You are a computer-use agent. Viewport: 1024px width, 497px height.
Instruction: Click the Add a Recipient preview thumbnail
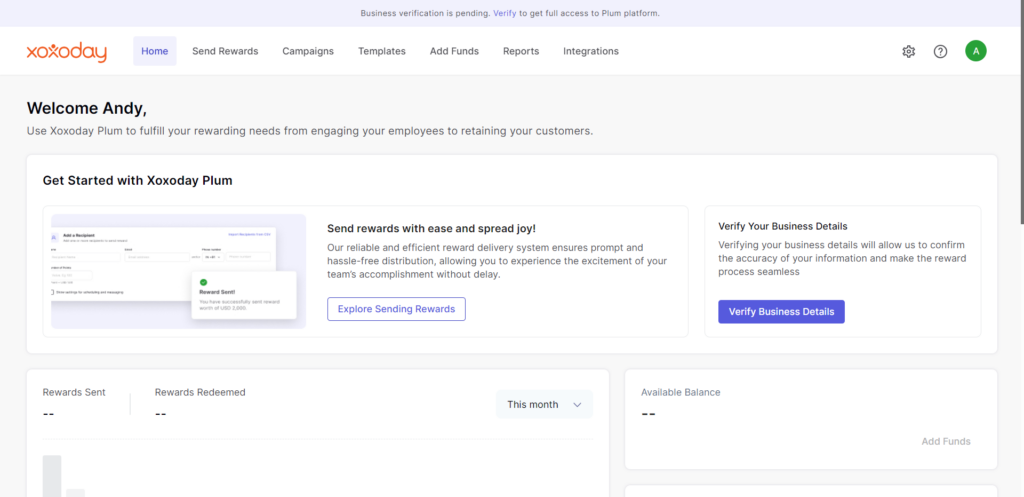point(178,271)
